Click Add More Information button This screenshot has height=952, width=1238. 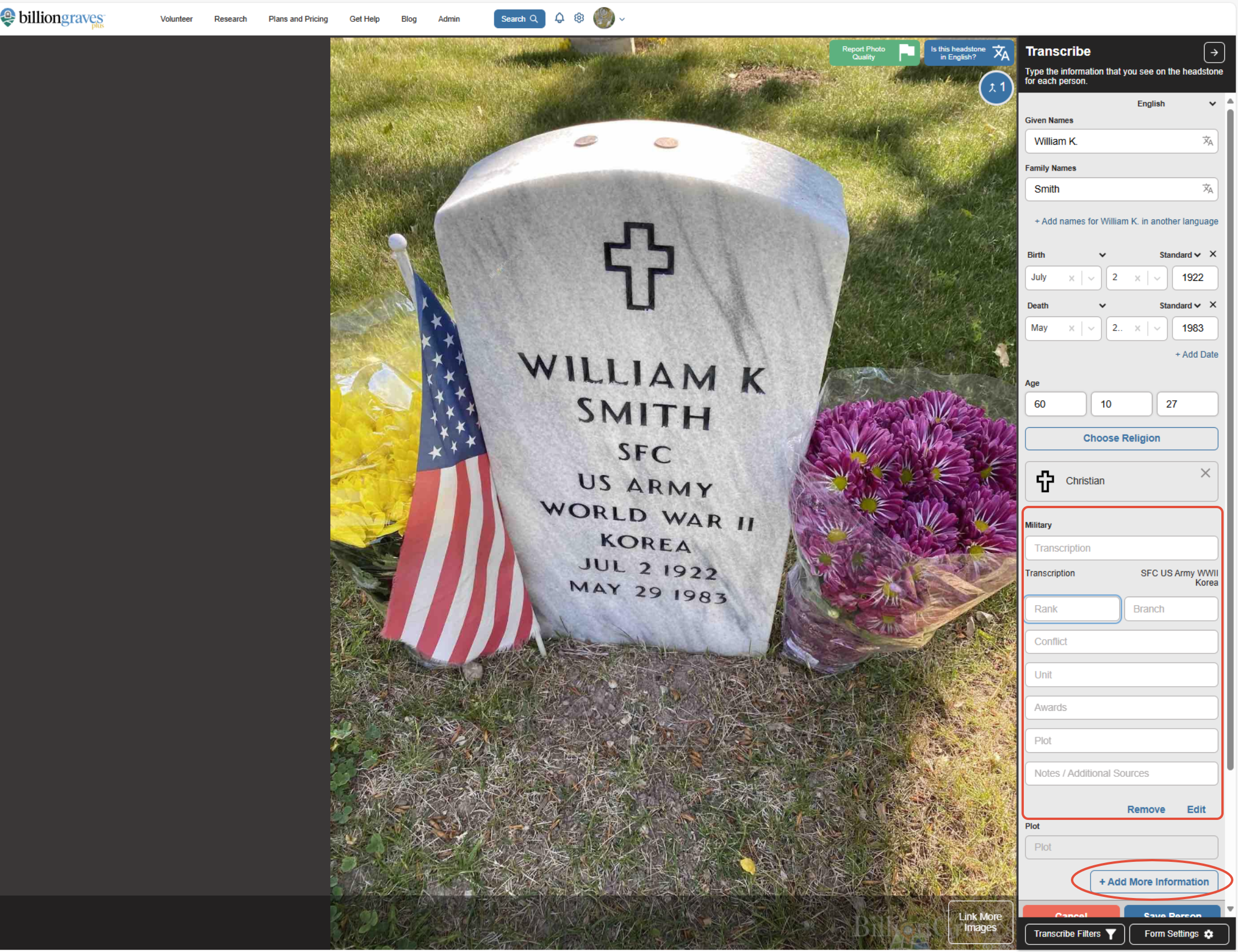point(1153,881)
